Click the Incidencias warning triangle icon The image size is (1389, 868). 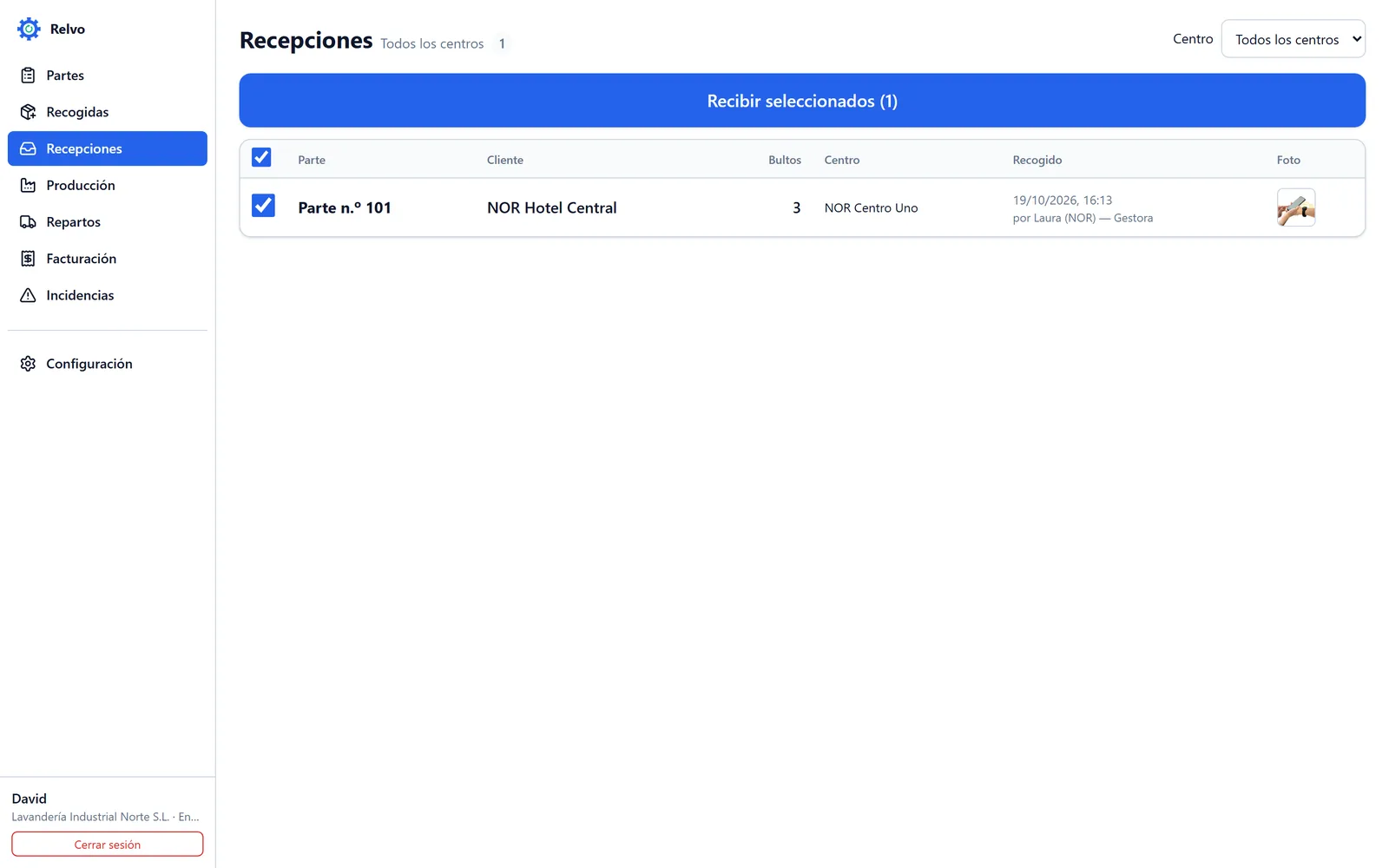28,295
